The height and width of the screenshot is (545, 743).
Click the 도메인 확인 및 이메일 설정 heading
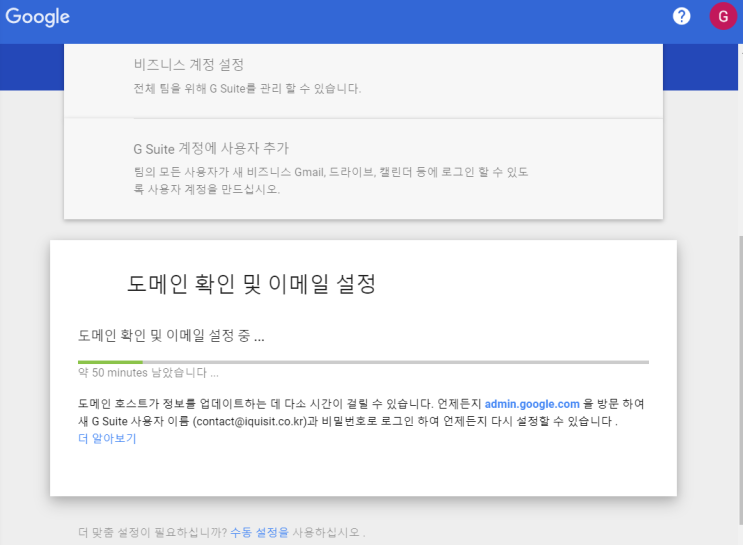pyautogui.click(x=252, y=284)
